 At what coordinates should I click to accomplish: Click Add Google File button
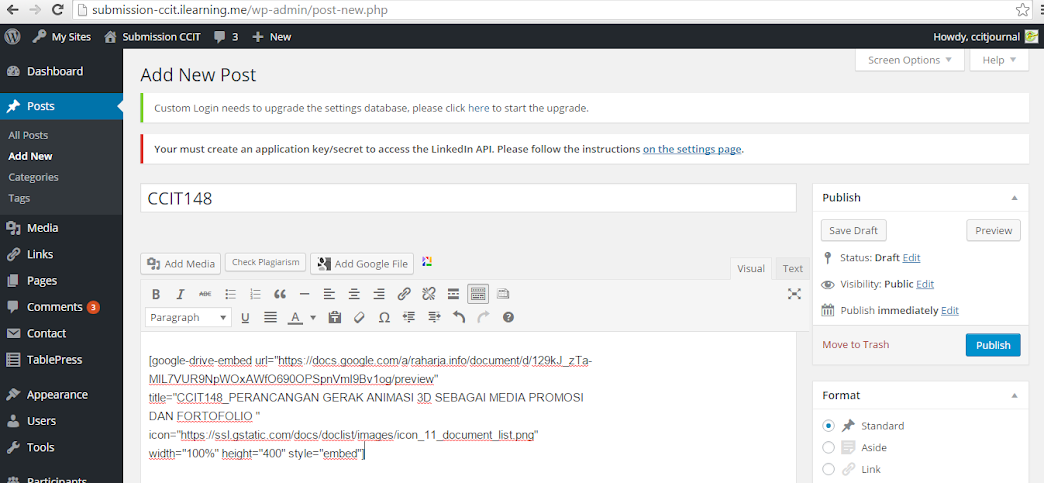(362, 264)
